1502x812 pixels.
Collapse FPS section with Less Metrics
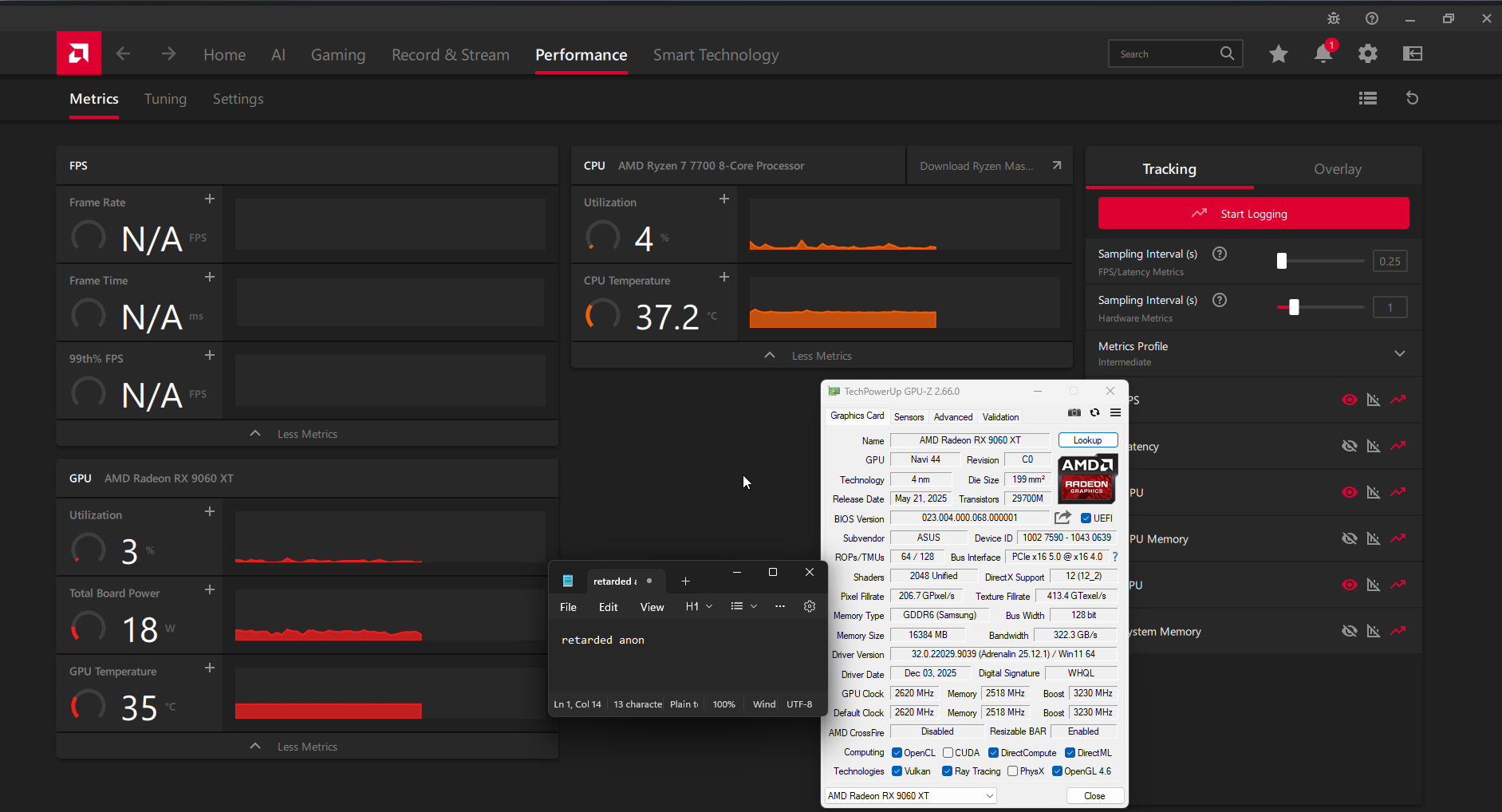307,433
